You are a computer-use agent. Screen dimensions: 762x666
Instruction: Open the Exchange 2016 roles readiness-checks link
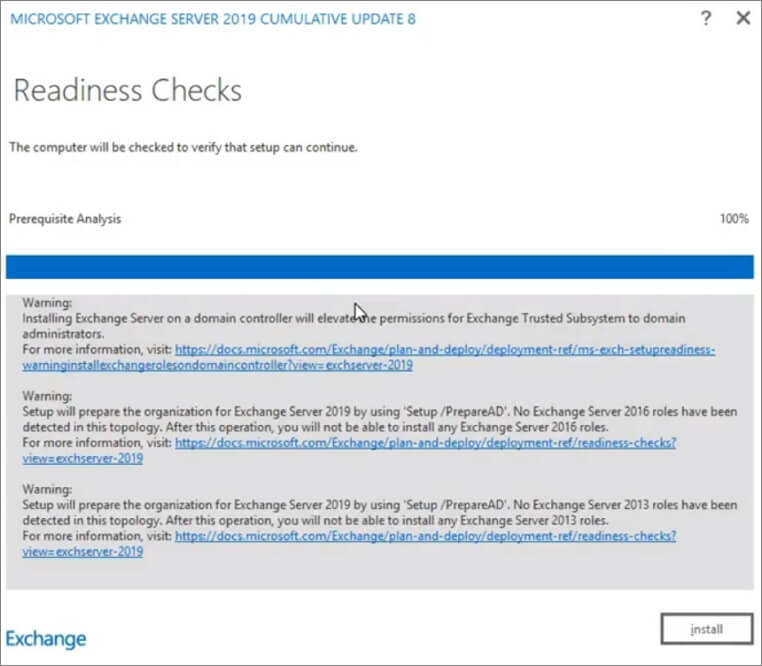(x=349, y=451)
